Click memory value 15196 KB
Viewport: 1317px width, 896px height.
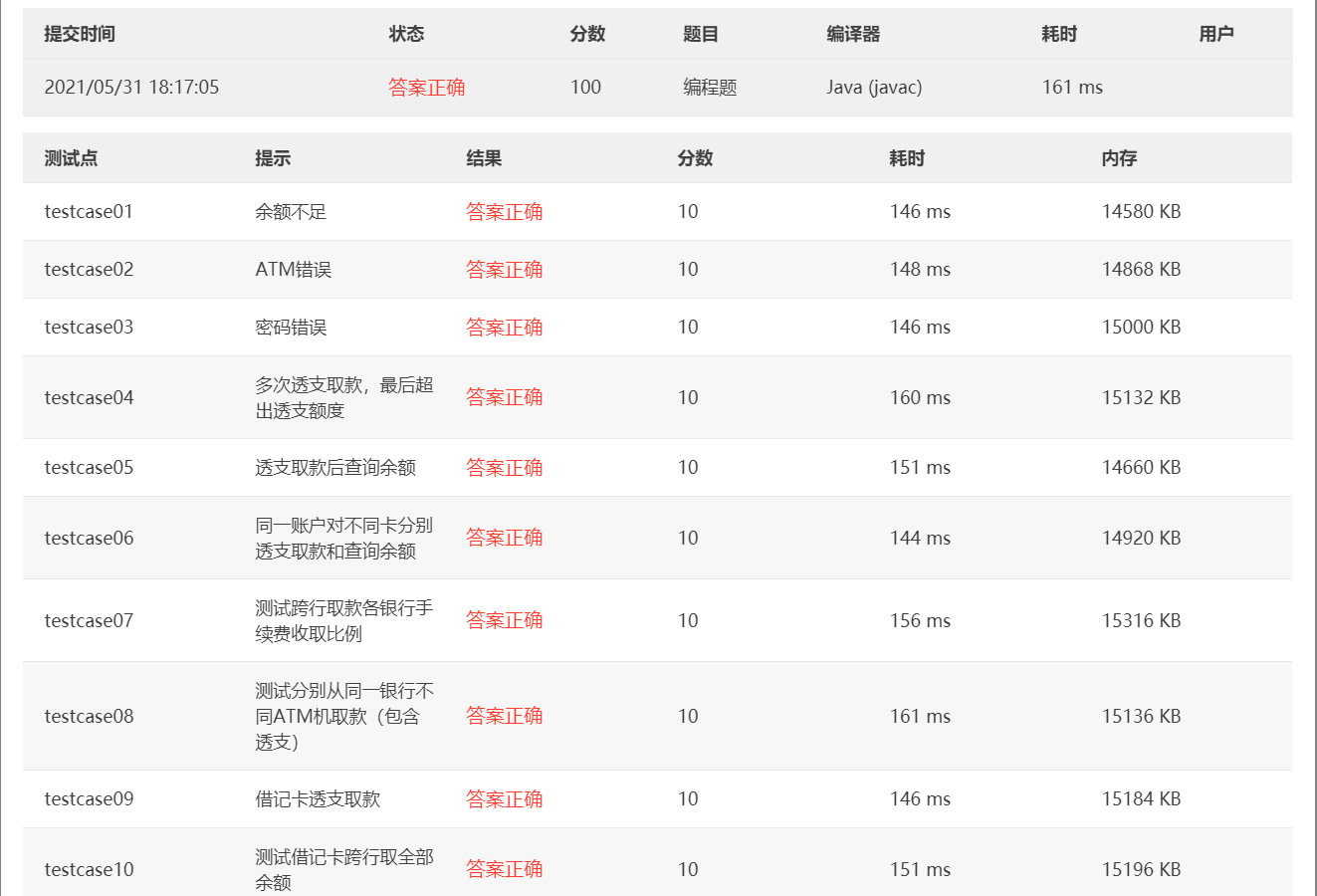click(1141, 870)
